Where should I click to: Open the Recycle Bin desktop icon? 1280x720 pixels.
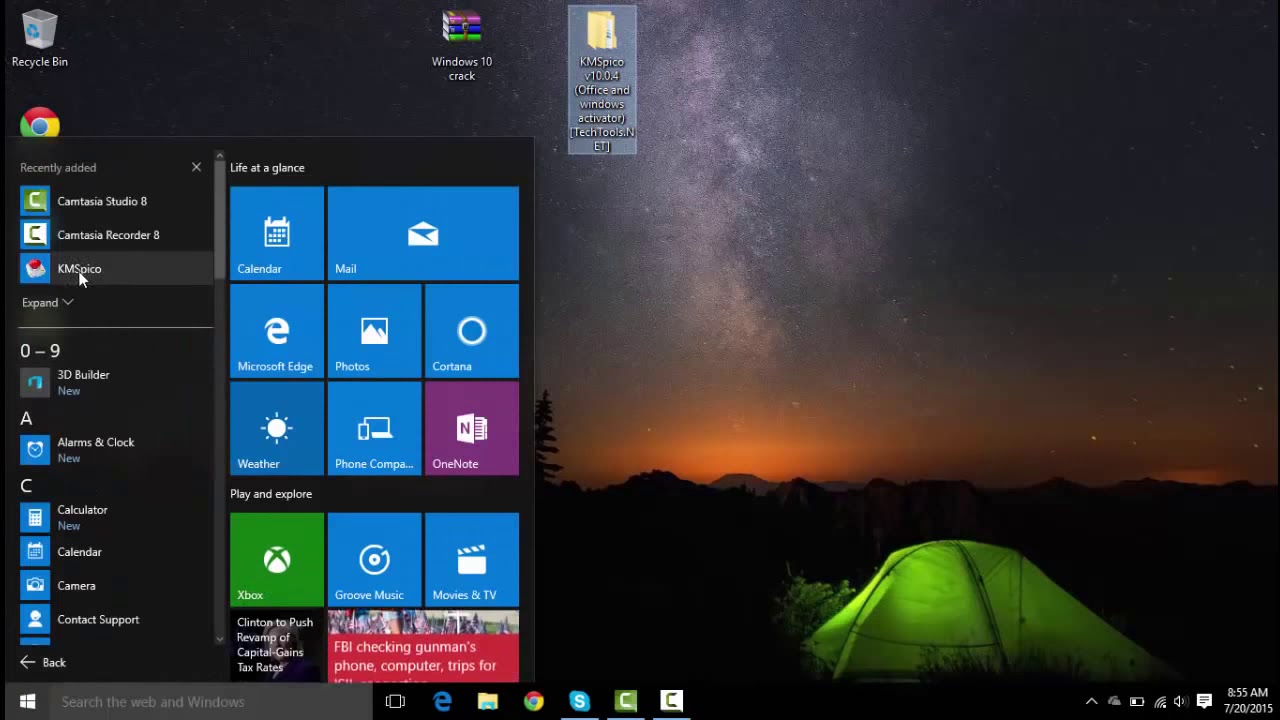(40, 40)
